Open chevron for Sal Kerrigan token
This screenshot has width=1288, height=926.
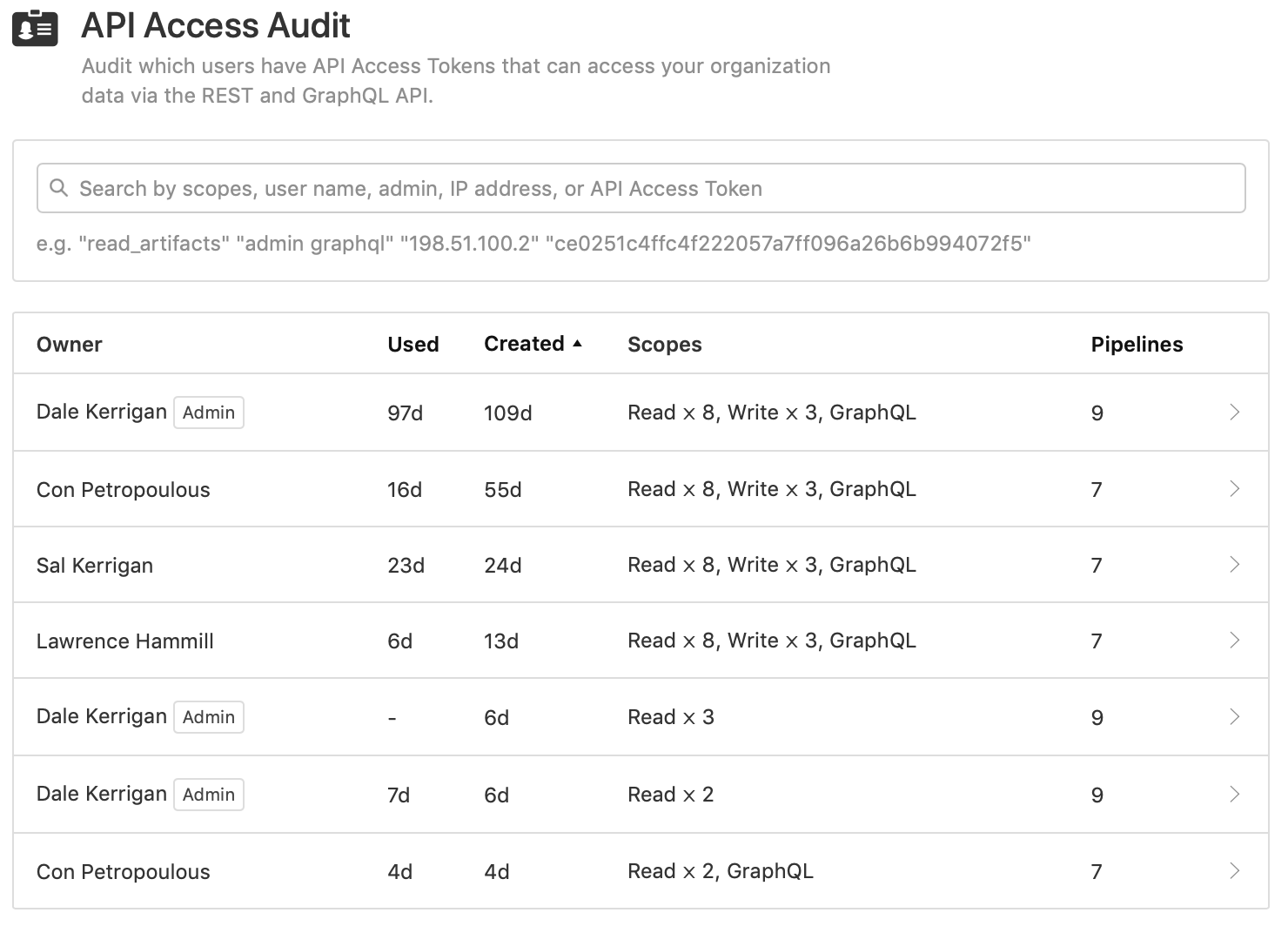[1234, 565]
